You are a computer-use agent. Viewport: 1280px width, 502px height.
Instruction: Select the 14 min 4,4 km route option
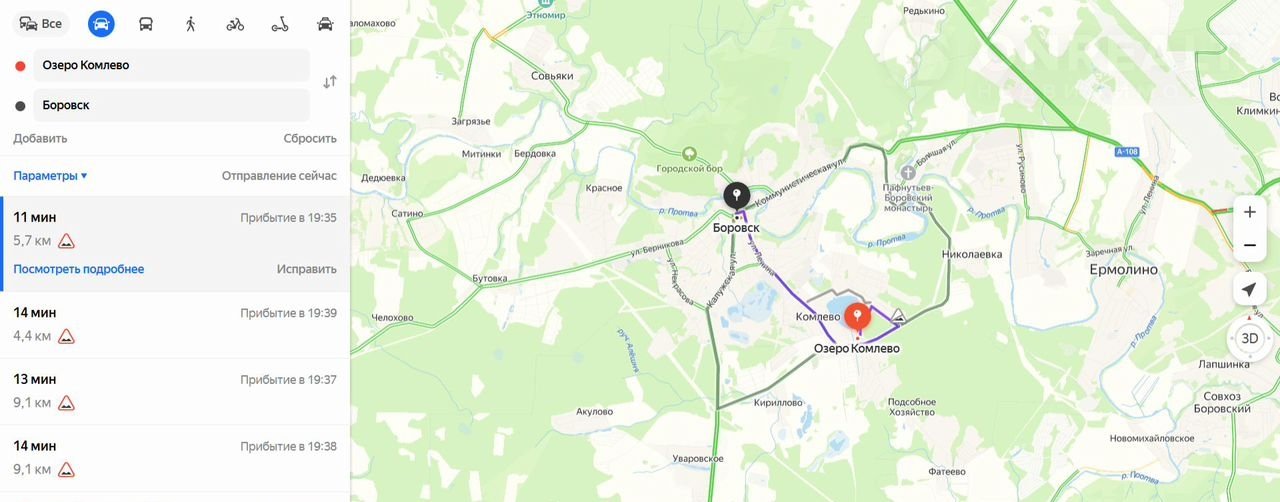(175, 325)
